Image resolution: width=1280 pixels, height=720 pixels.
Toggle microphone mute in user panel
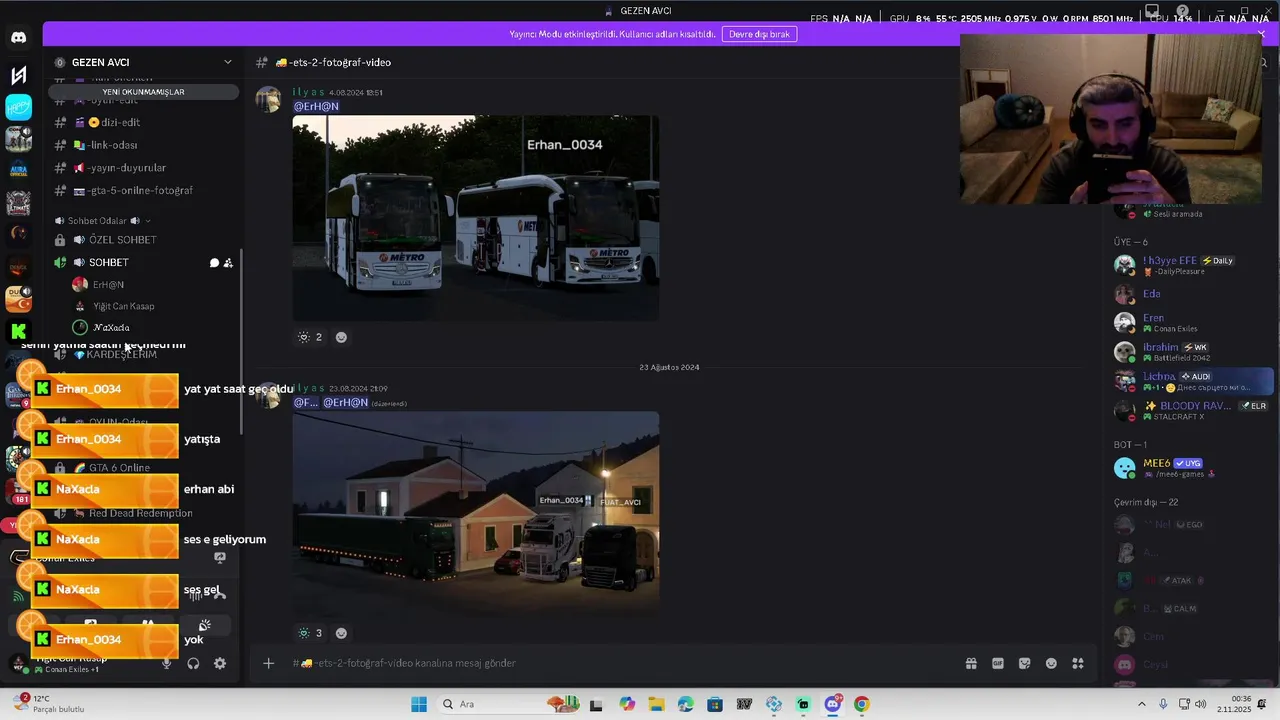coord(167,663)
